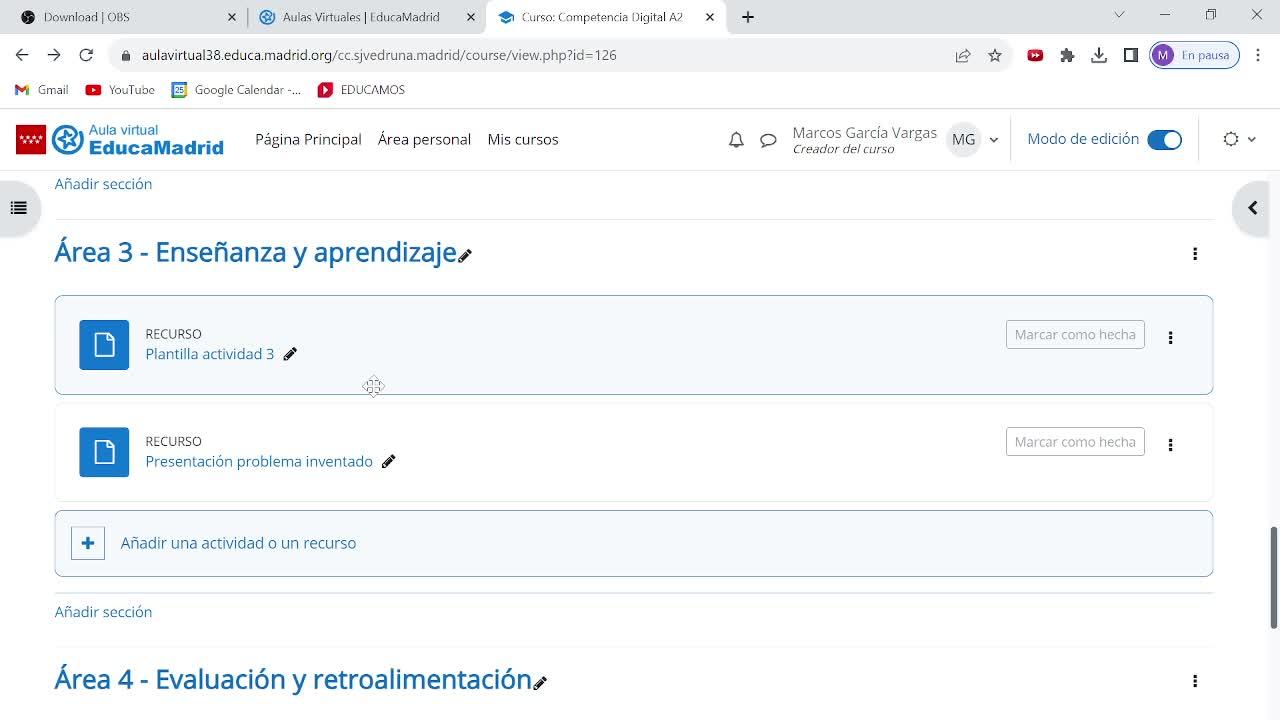Click the browser address bar URL
The image size is (1280, 720).
click(x=379, y=56)
